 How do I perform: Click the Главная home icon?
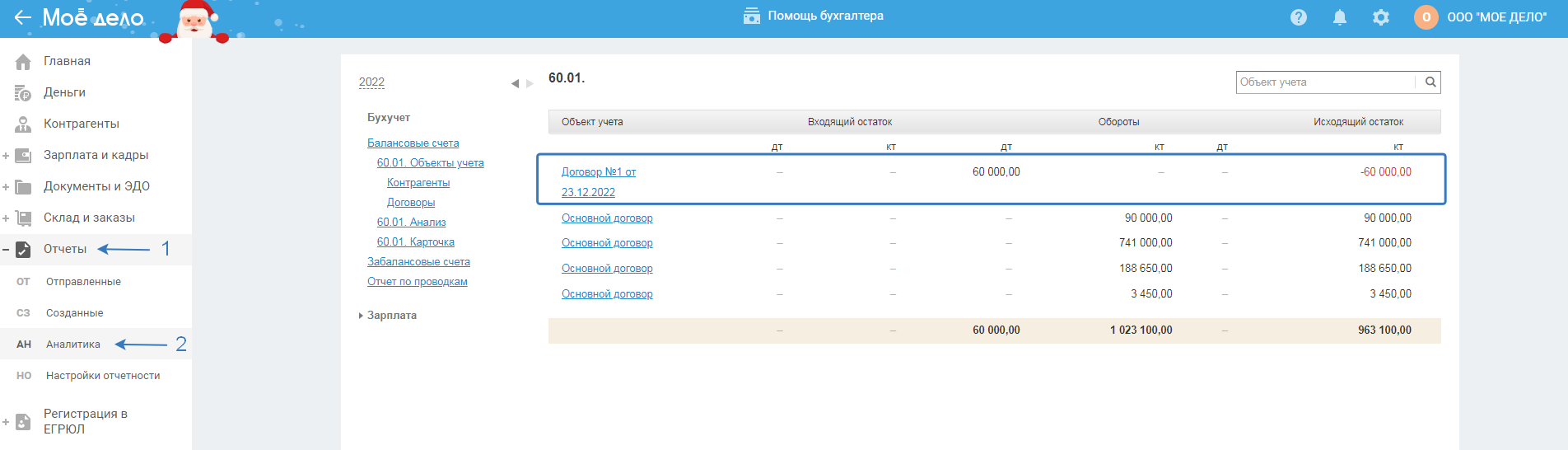[x=23, y=61]
